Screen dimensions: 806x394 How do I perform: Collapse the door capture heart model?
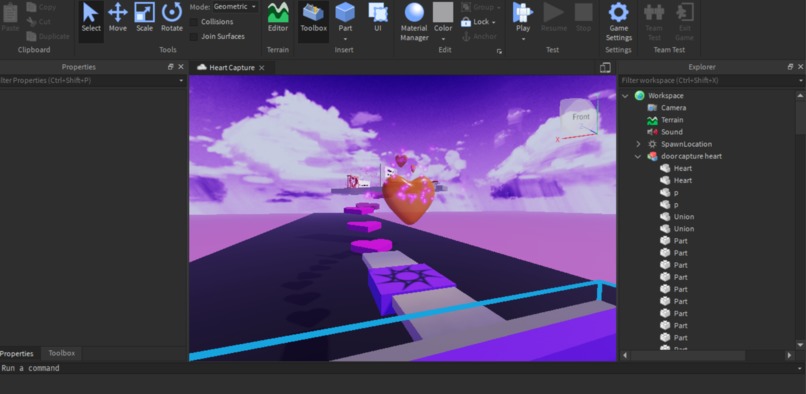638,156
